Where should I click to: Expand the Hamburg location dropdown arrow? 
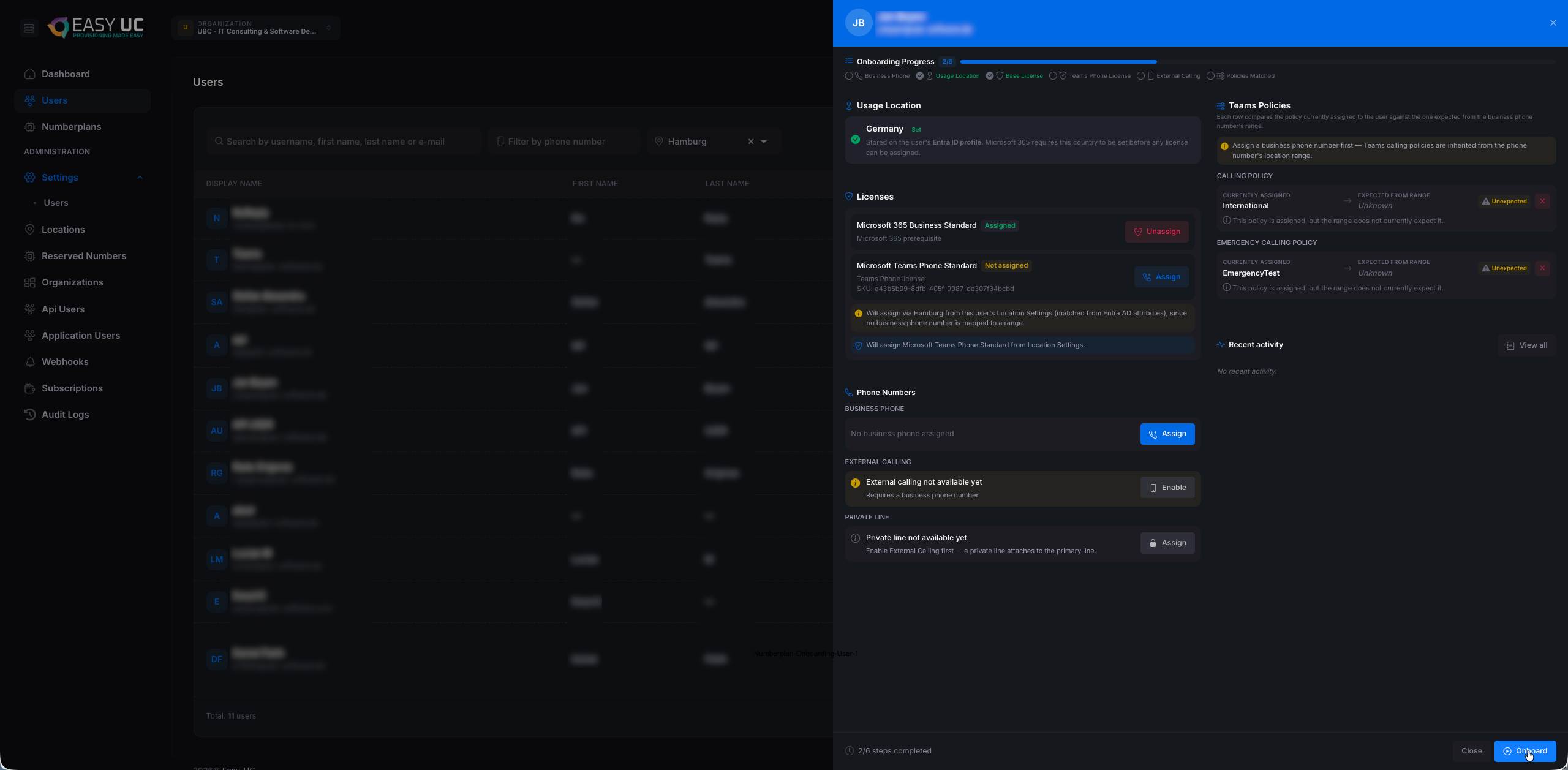point(764,142)
